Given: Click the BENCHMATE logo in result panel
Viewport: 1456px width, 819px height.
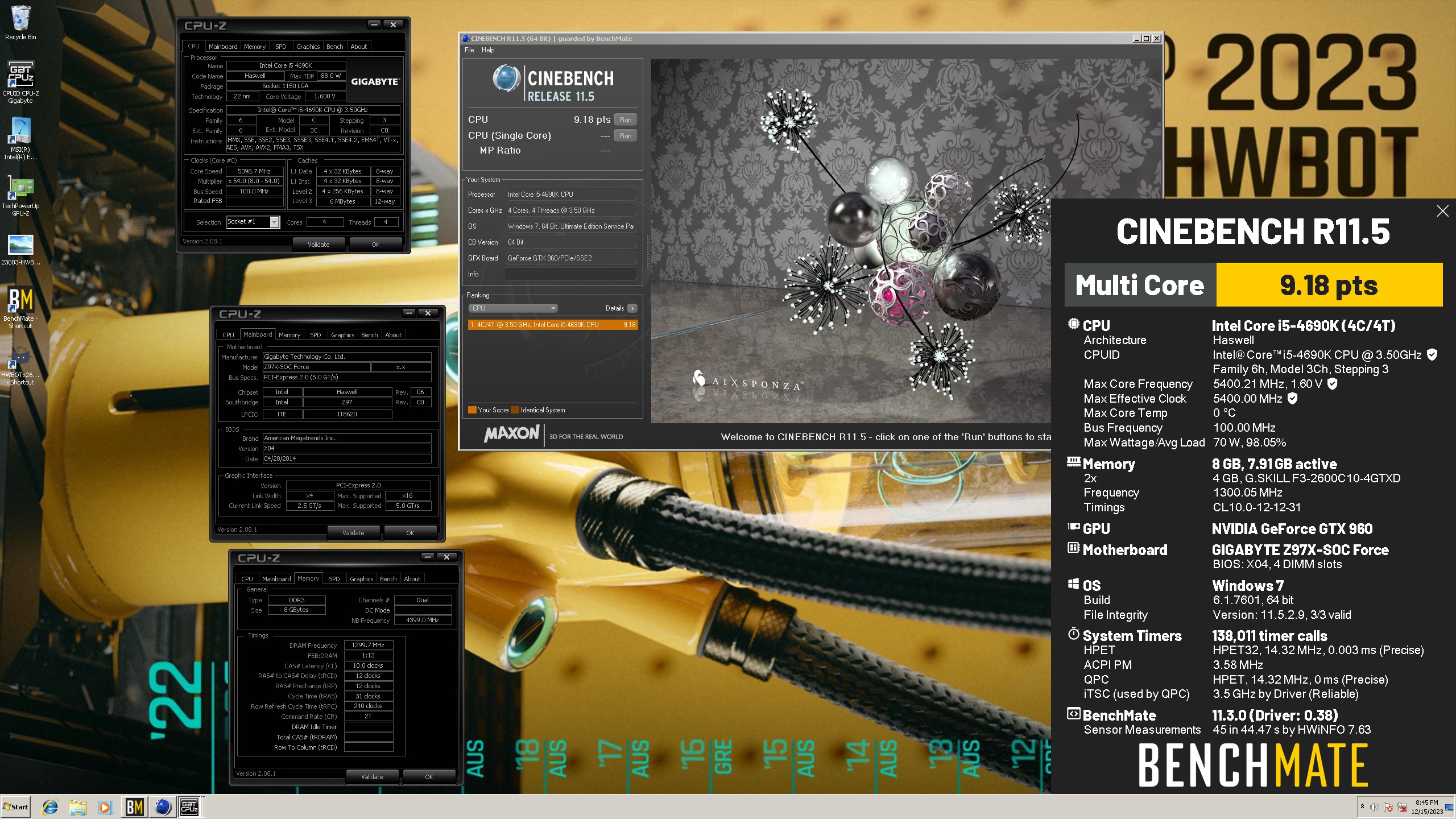Looking at the screenshot, I should coord(1254,766).
